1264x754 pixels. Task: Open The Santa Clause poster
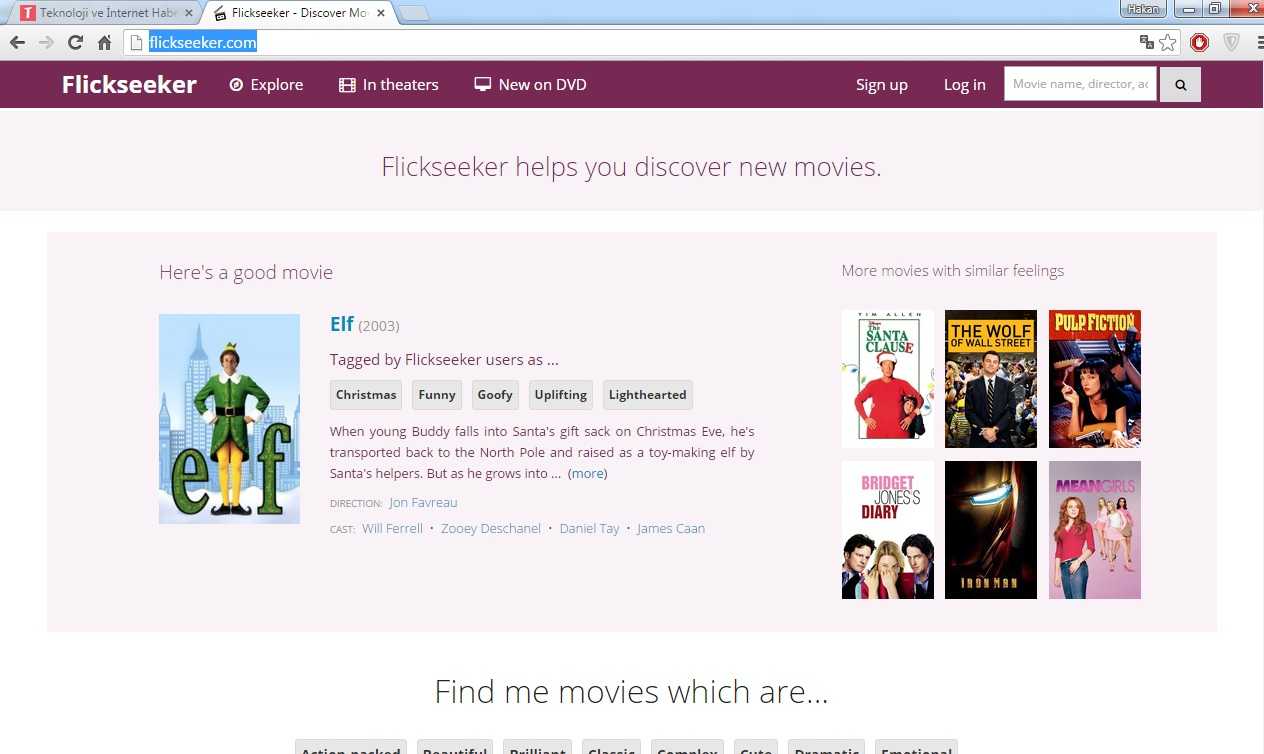click(888, 379)
